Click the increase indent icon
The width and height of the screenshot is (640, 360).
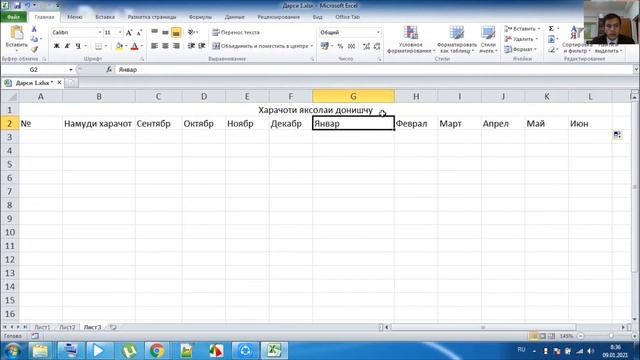tap(202, 46)
